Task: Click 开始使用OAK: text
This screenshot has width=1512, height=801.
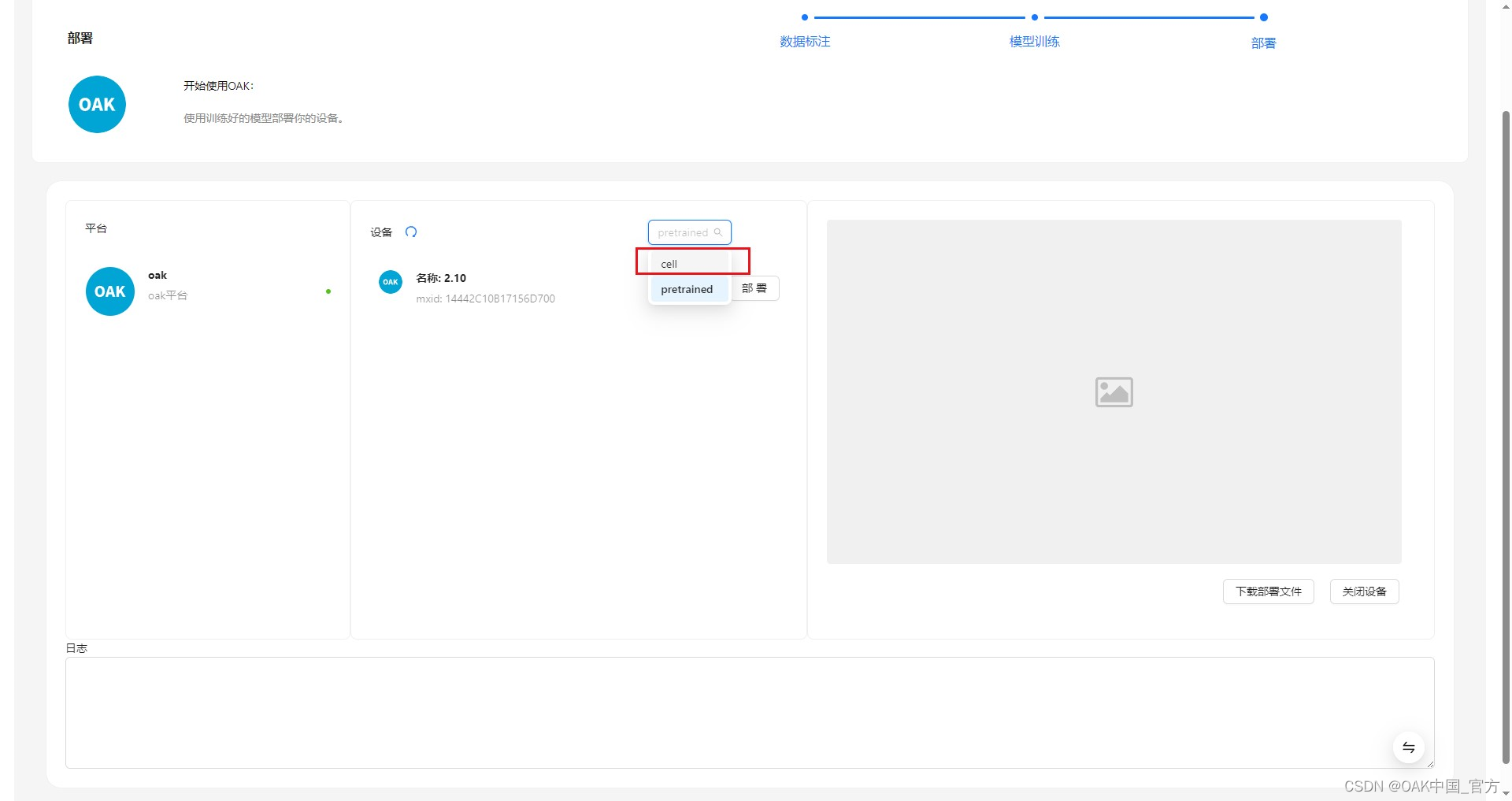Action: (219, 86)
